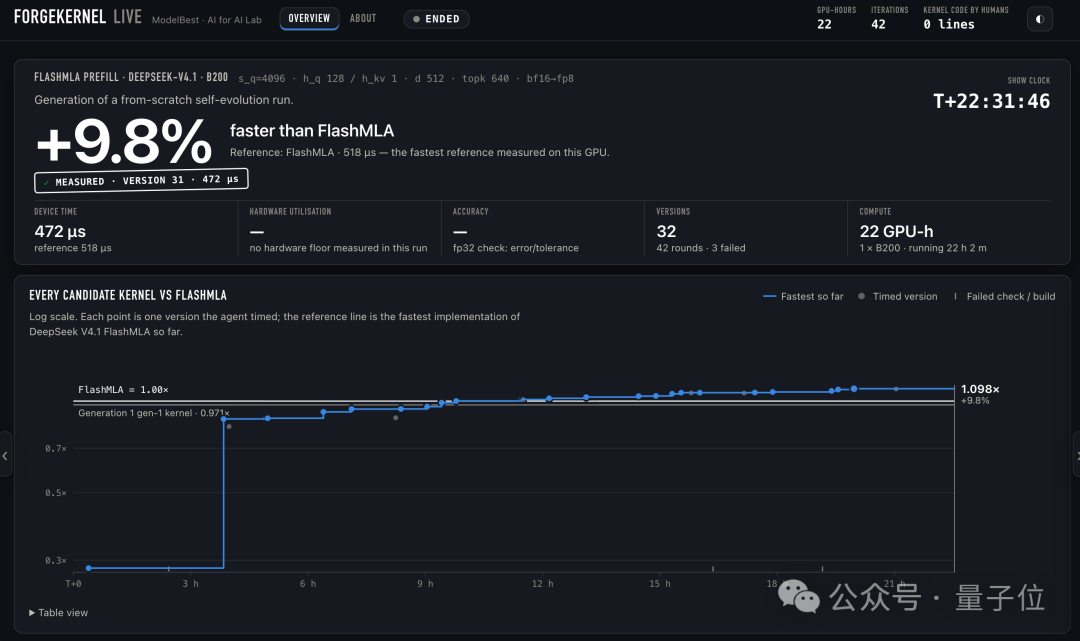
Task: Click the T+22:31:46 clock readout
Action: [x=991, y=101]
